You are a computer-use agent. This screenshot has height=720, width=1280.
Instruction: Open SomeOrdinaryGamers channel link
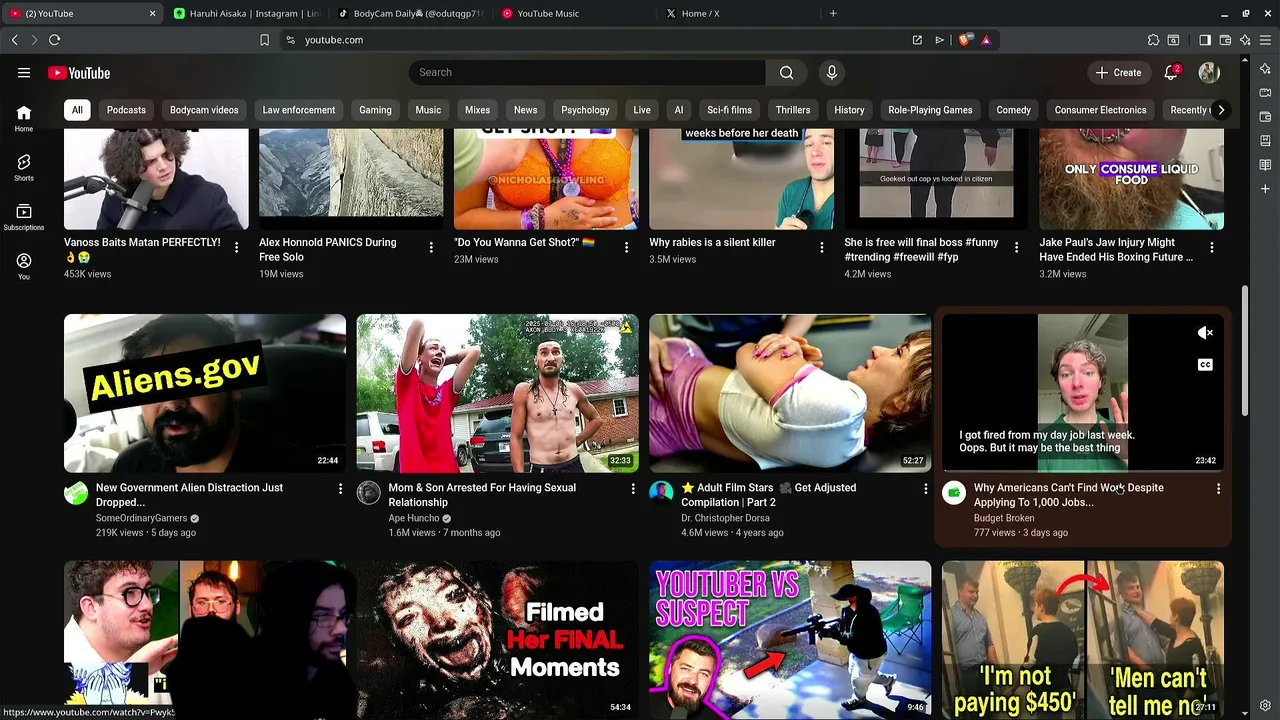tap(141, 518)
